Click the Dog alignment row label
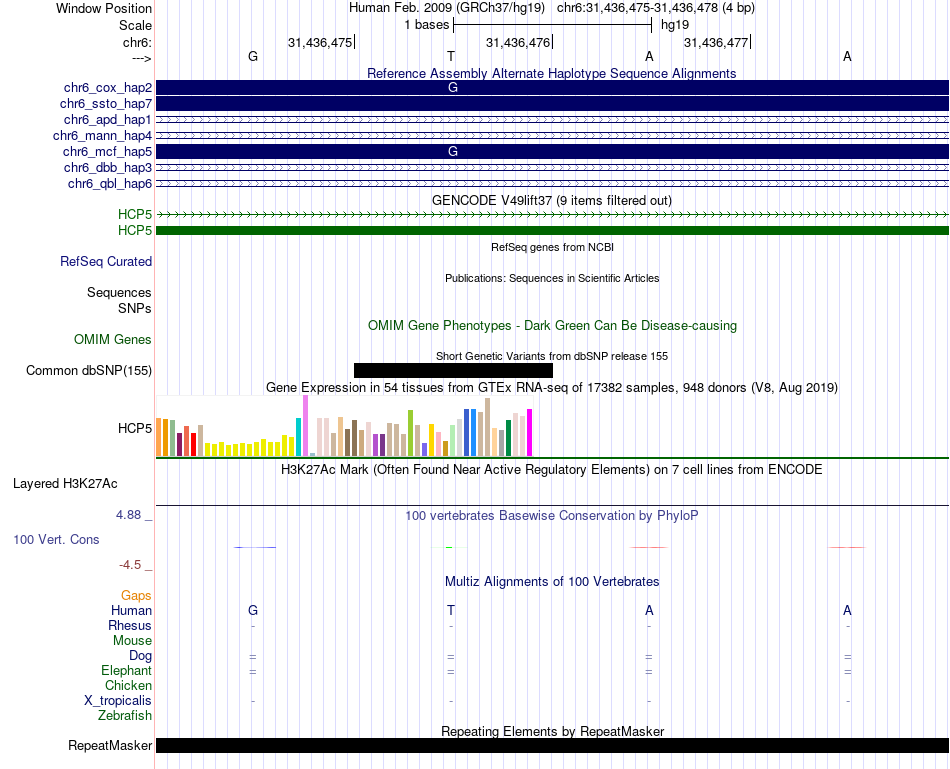This screenshot has width=950, height=769. (x=140, y=656)
